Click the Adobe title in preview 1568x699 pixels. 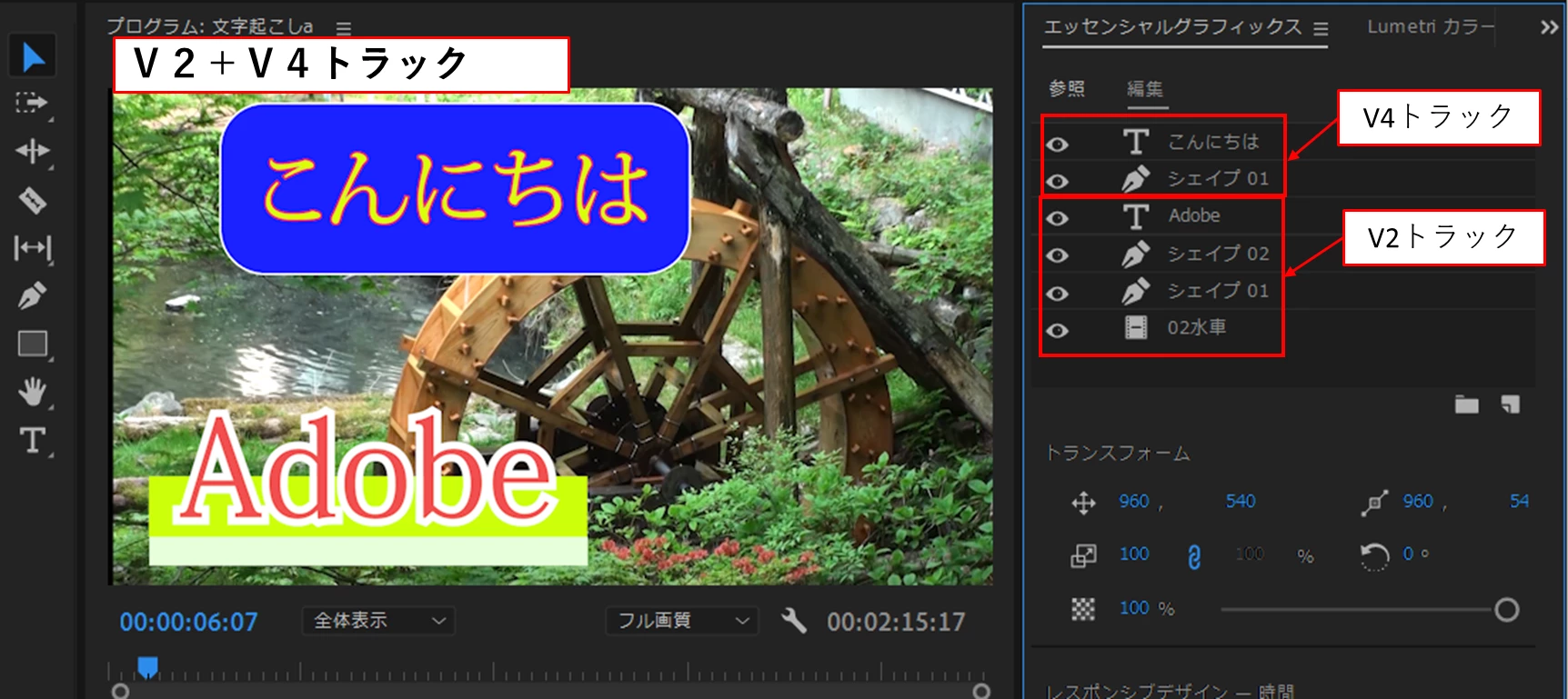(367, 470)
